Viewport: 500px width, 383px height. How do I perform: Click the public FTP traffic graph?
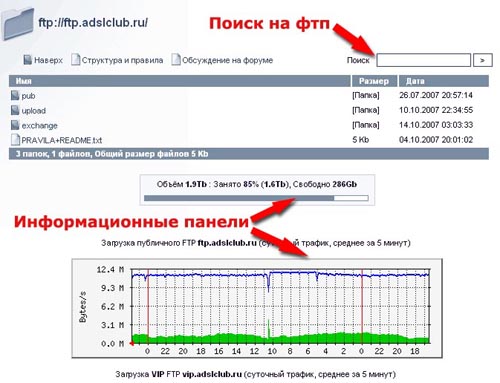coord(257,308)
